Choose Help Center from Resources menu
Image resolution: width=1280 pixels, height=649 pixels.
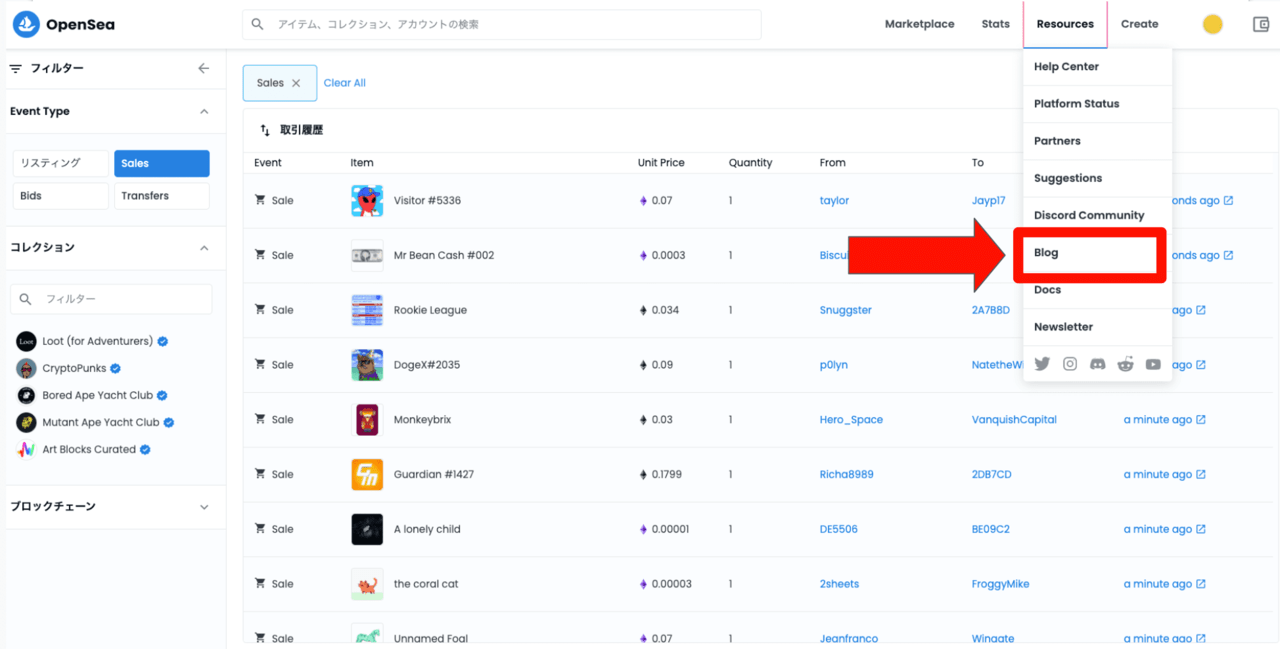click(x=1097, y=67)
